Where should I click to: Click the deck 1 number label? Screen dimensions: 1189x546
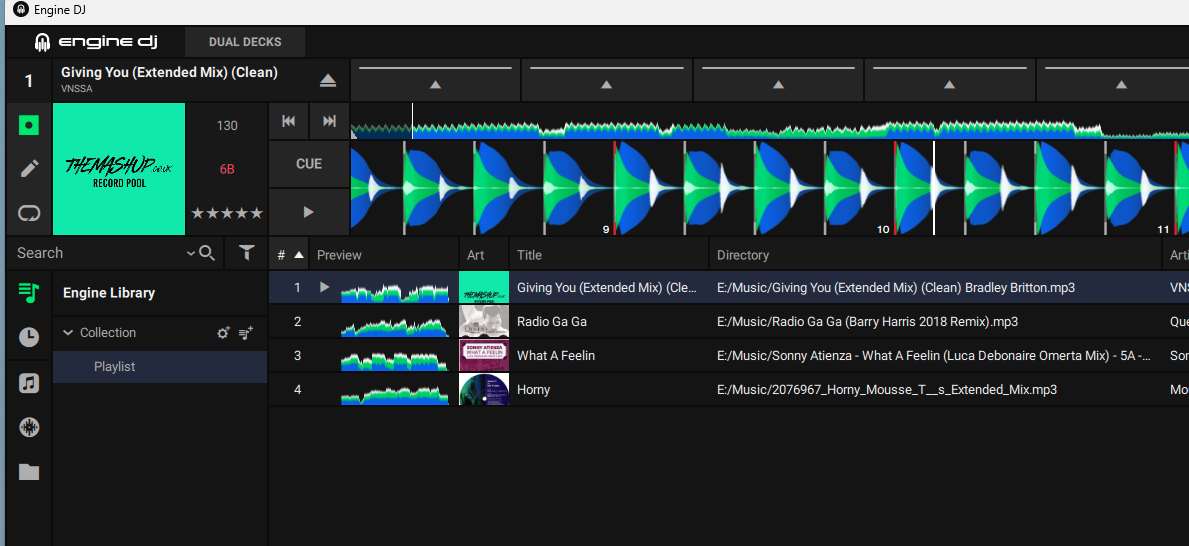(x=29, y=81)
